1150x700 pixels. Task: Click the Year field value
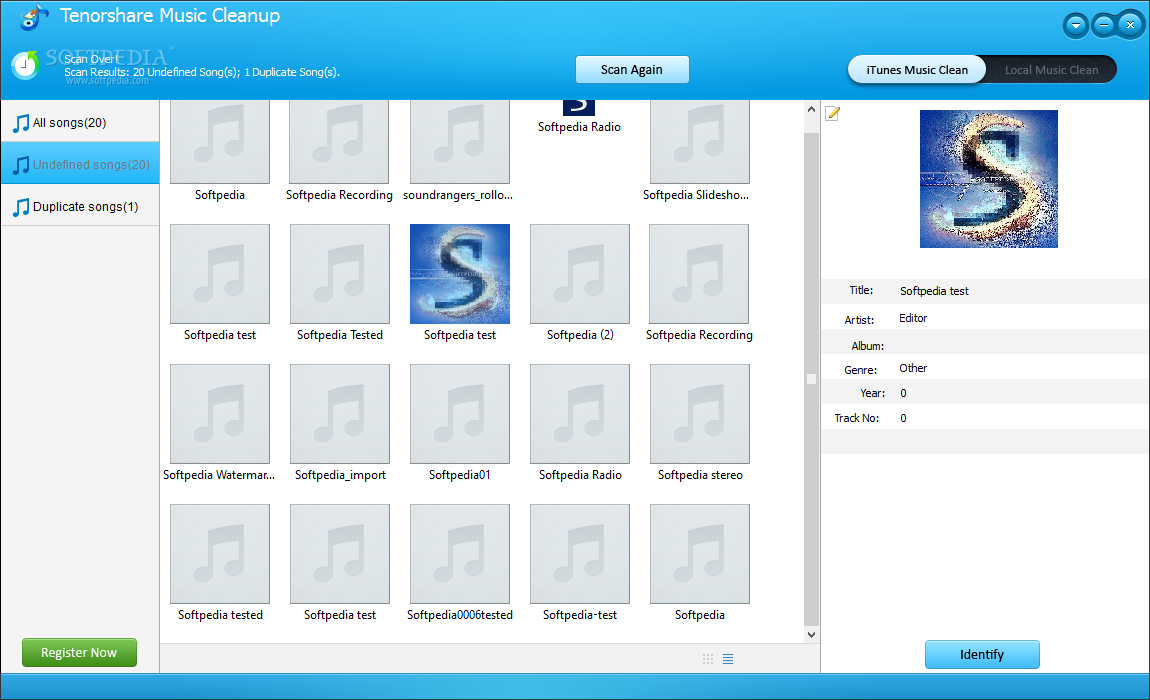[x=904, y=393]
